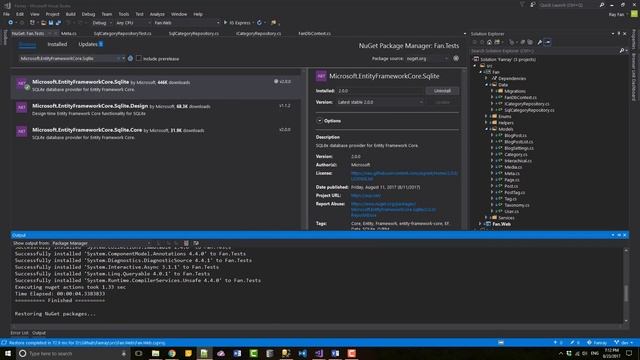Open the Analyze menu
Image resolution: width=640 pixels, height=360 pixels.
[157, 14]
